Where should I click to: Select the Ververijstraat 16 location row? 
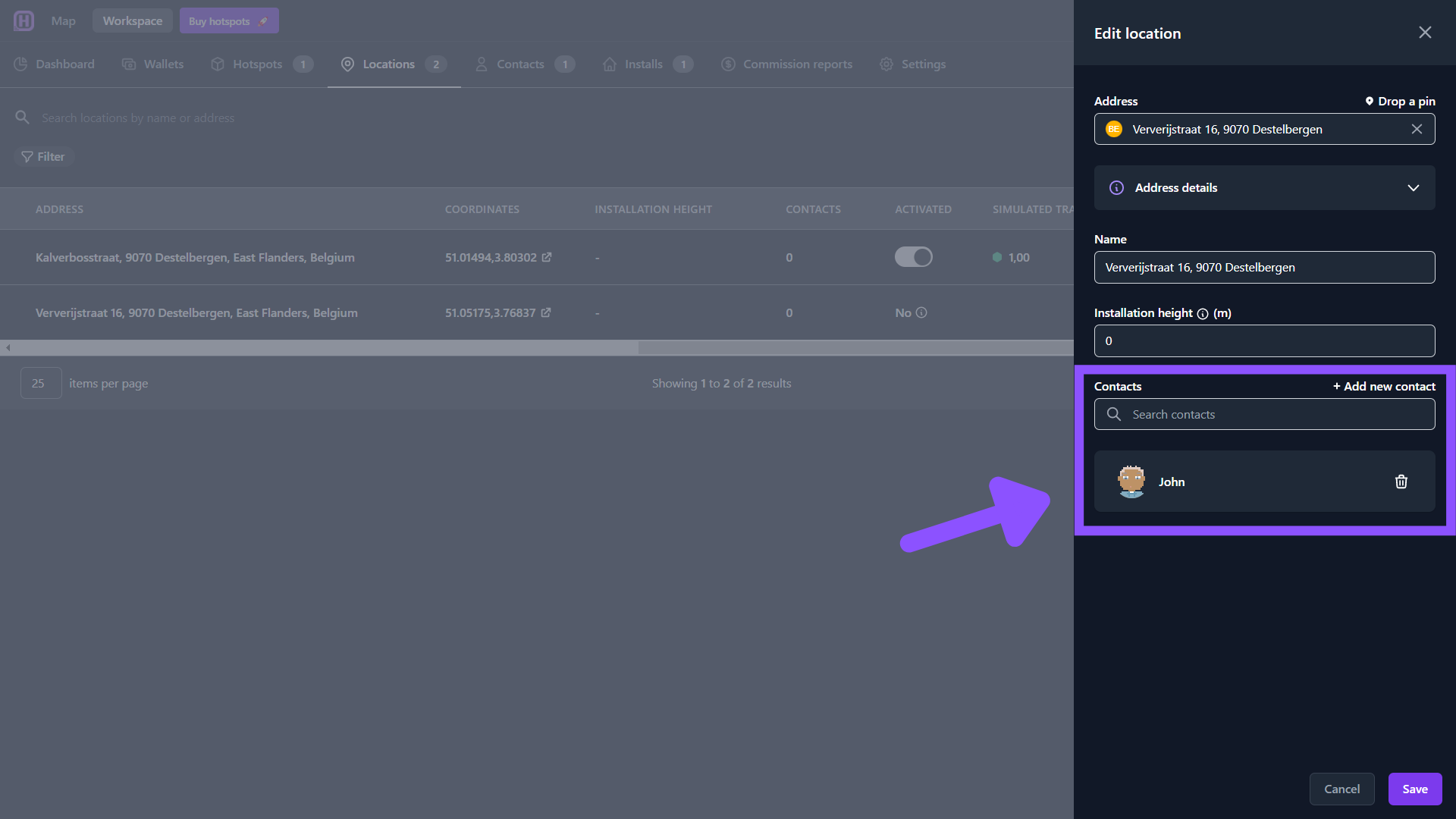tap(537, 312)
